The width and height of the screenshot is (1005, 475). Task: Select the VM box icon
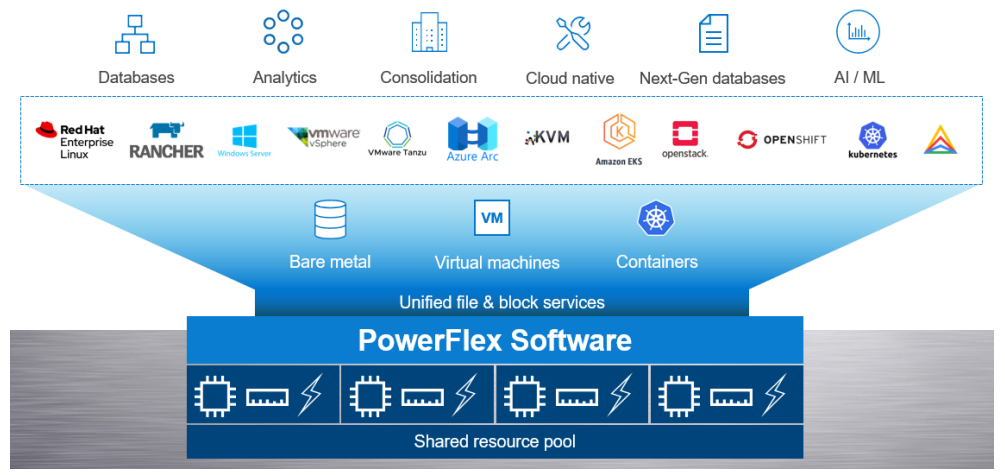(x=492, y=219)
